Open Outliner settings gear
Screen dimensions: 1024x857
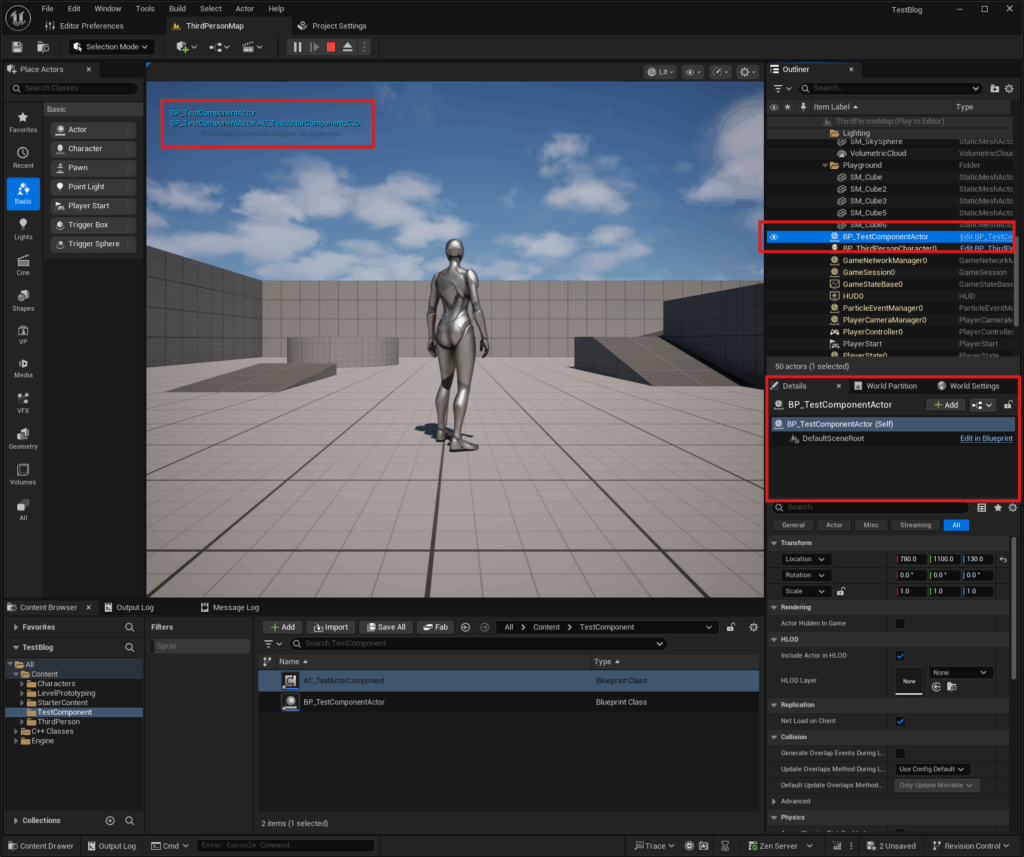click(x=1010, y=88)
